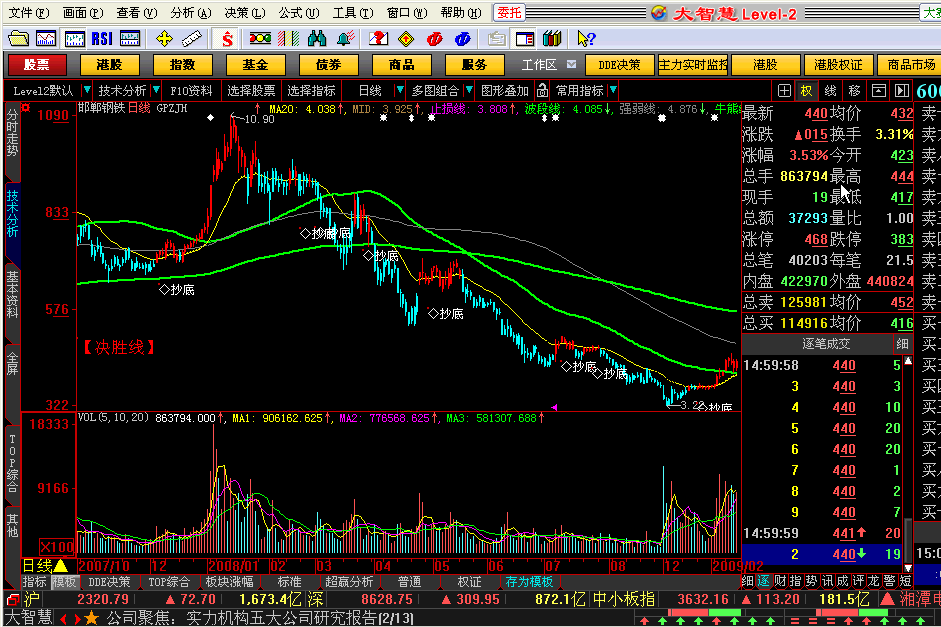This screenshot has width=941, height=627.
Task: Click the yellow four-way arrow move icon
Action: (164, 39)
